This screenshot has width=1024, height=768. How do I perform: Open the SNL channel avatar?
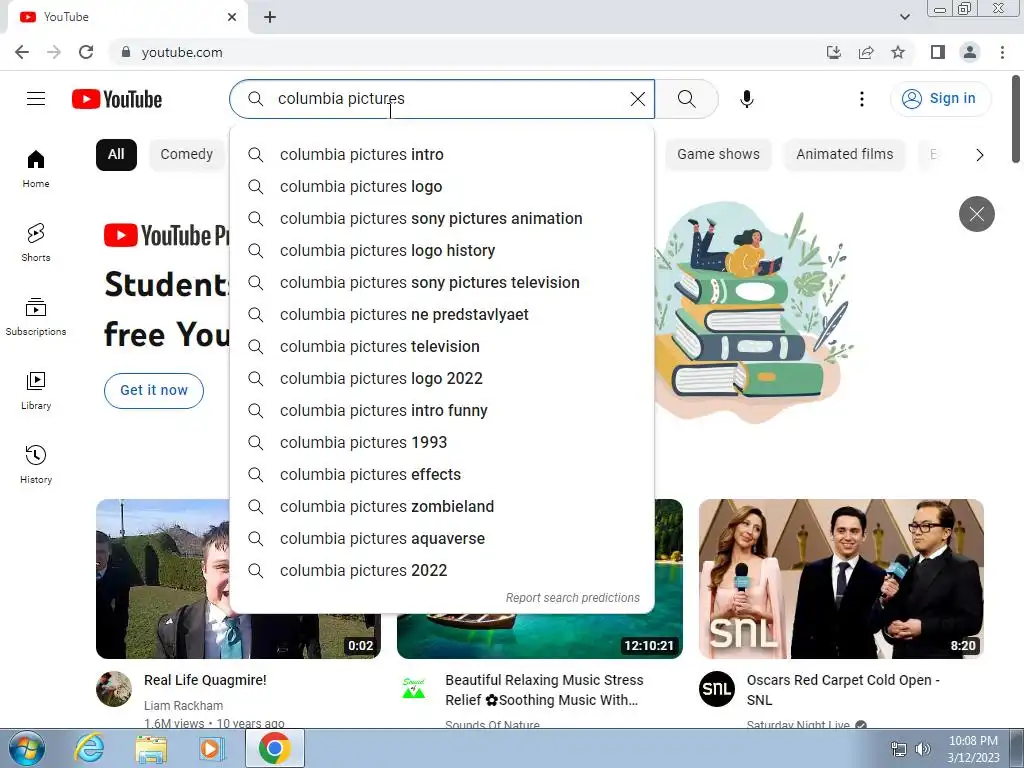pos(717,688)
